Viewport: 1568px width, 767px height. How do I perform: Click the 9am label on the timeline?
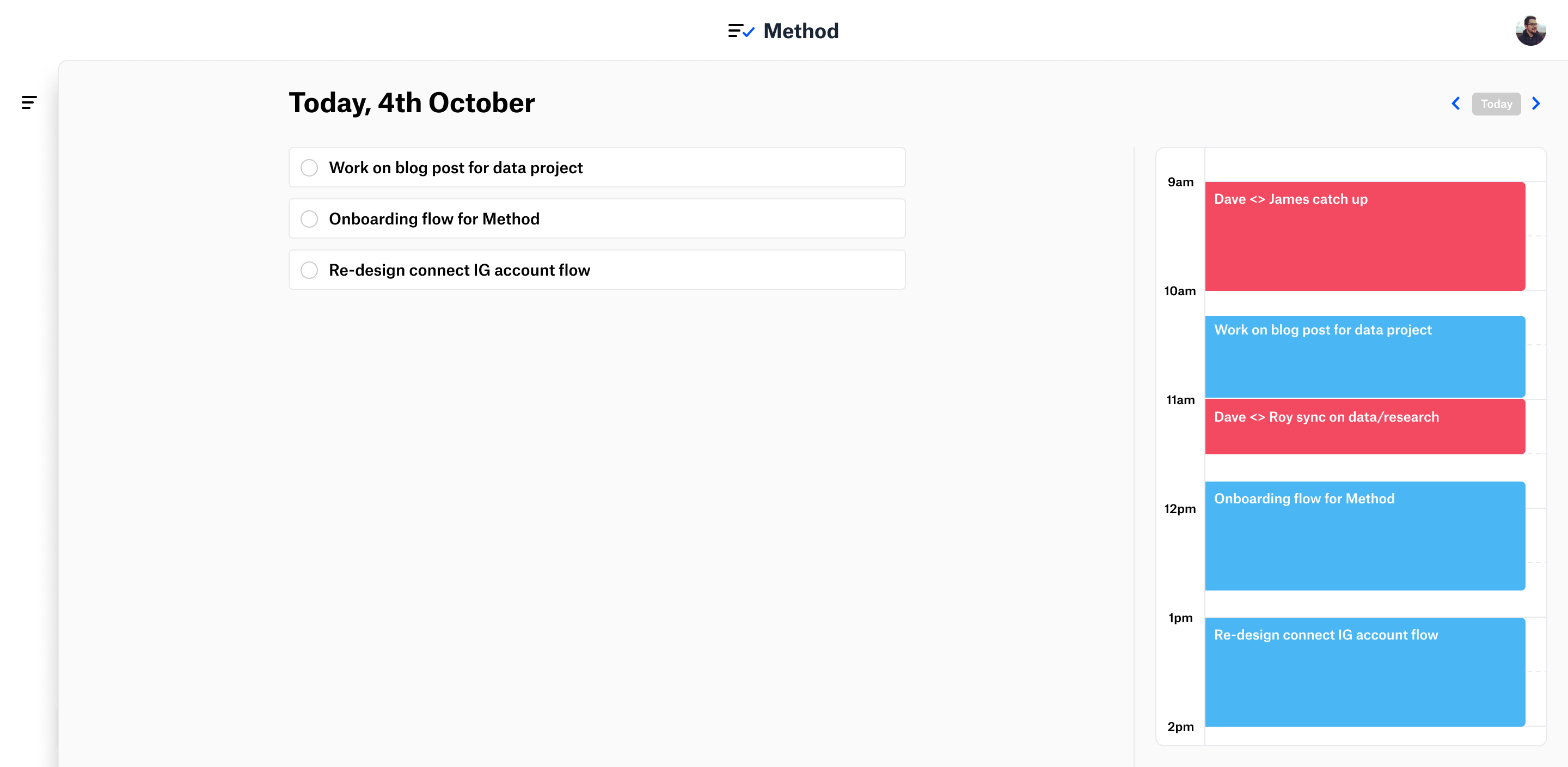coord(1180,181)
